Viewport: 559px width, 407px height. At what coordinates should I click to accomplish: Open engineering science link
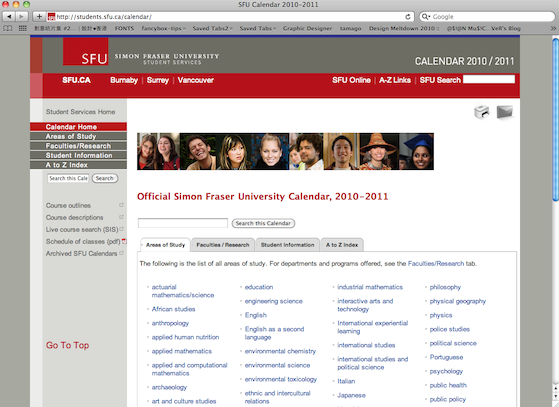click(273, 301)
